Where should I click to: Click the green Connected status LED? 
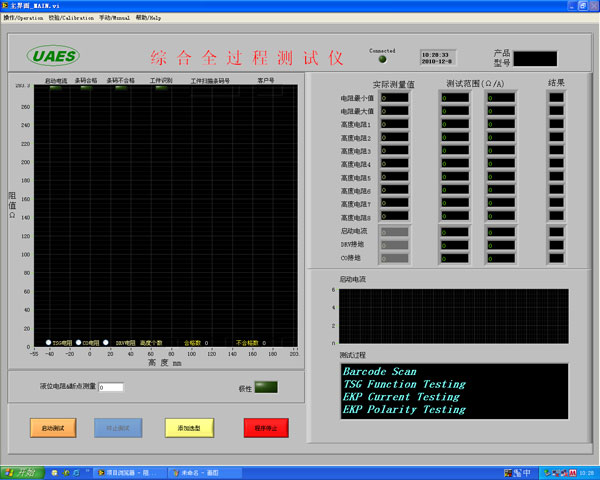point(382,59)
